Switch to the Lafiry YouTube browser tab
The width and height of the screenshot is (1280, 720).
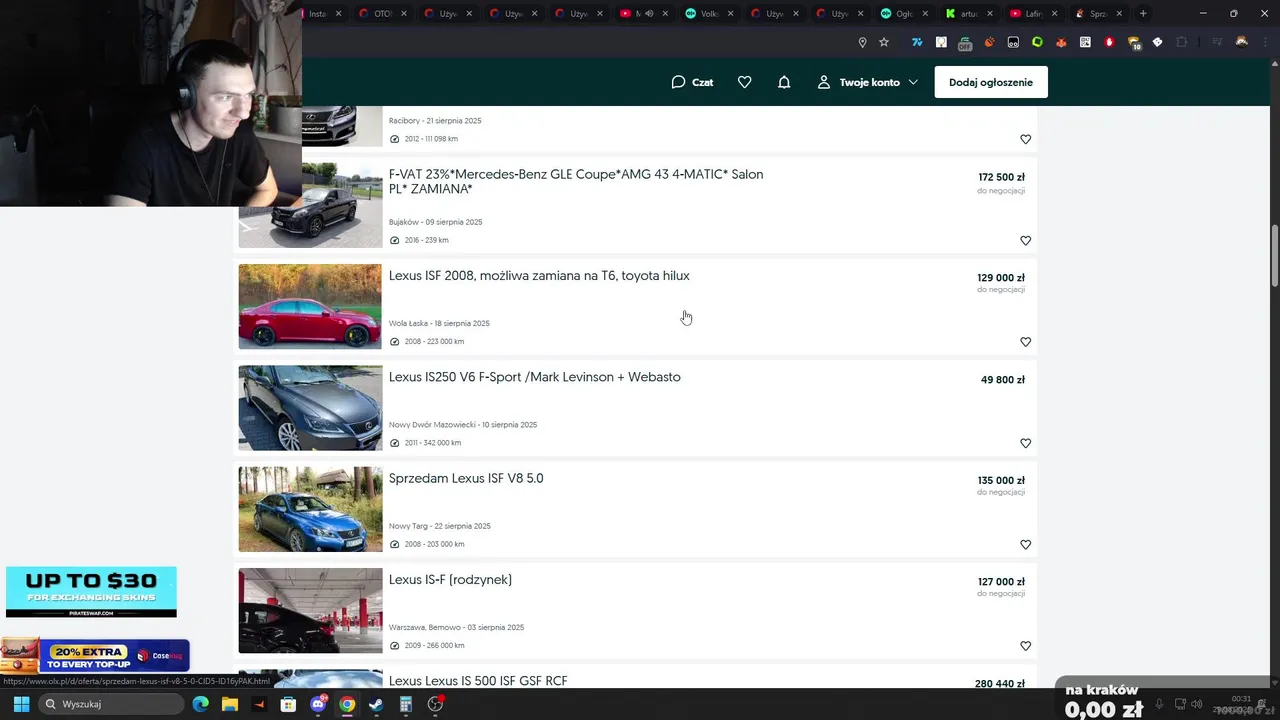1032,14
